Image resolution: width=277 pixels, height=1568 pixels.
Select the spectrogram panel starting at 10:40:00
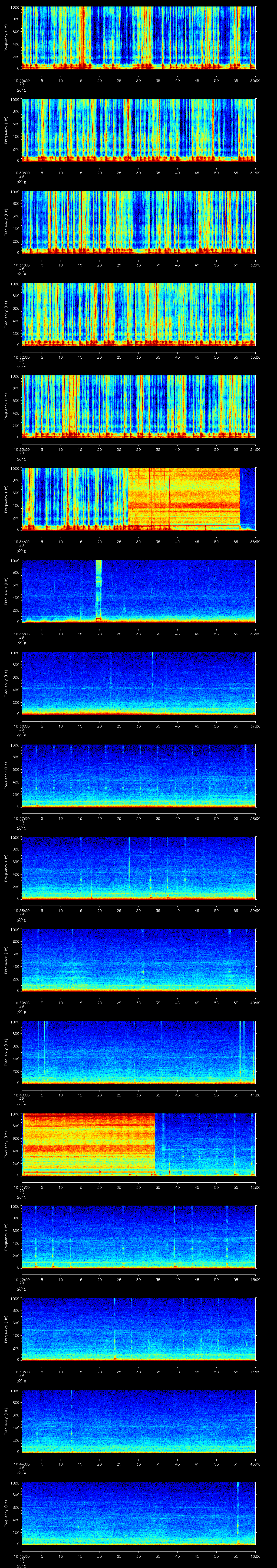138,1052
